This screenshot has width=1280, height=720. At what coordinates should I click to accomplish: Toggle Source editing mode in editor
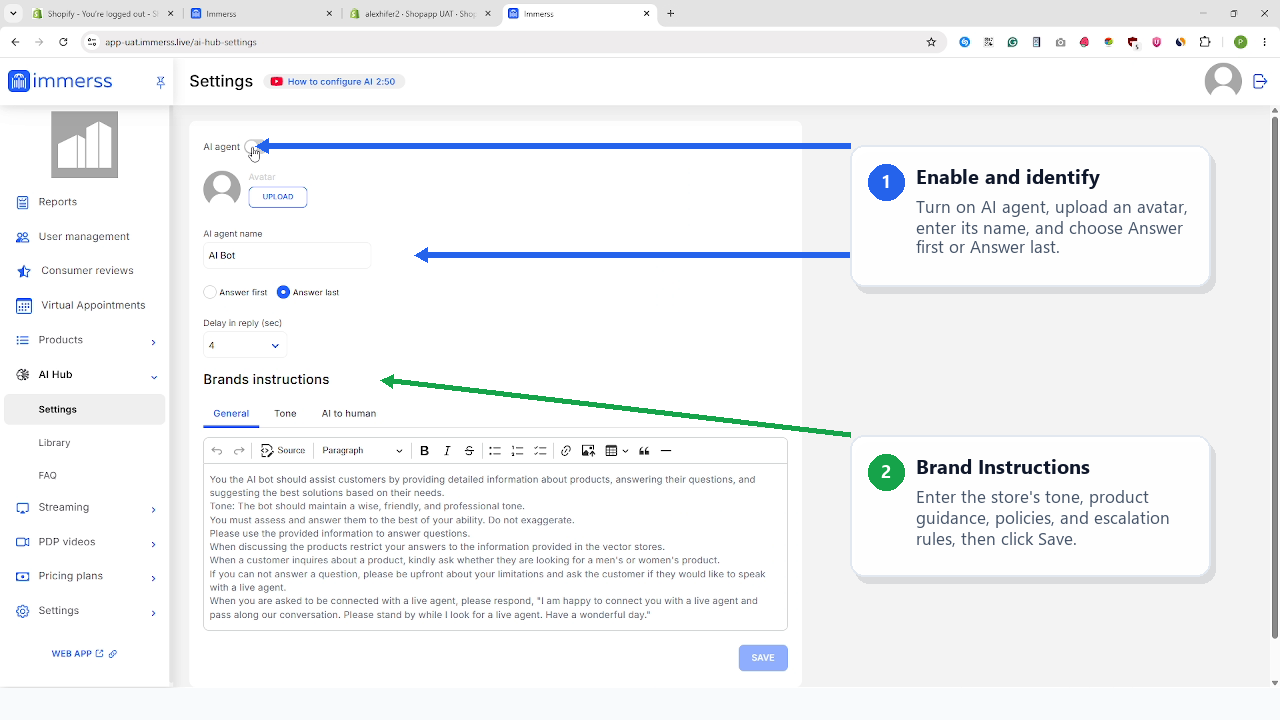283,451
